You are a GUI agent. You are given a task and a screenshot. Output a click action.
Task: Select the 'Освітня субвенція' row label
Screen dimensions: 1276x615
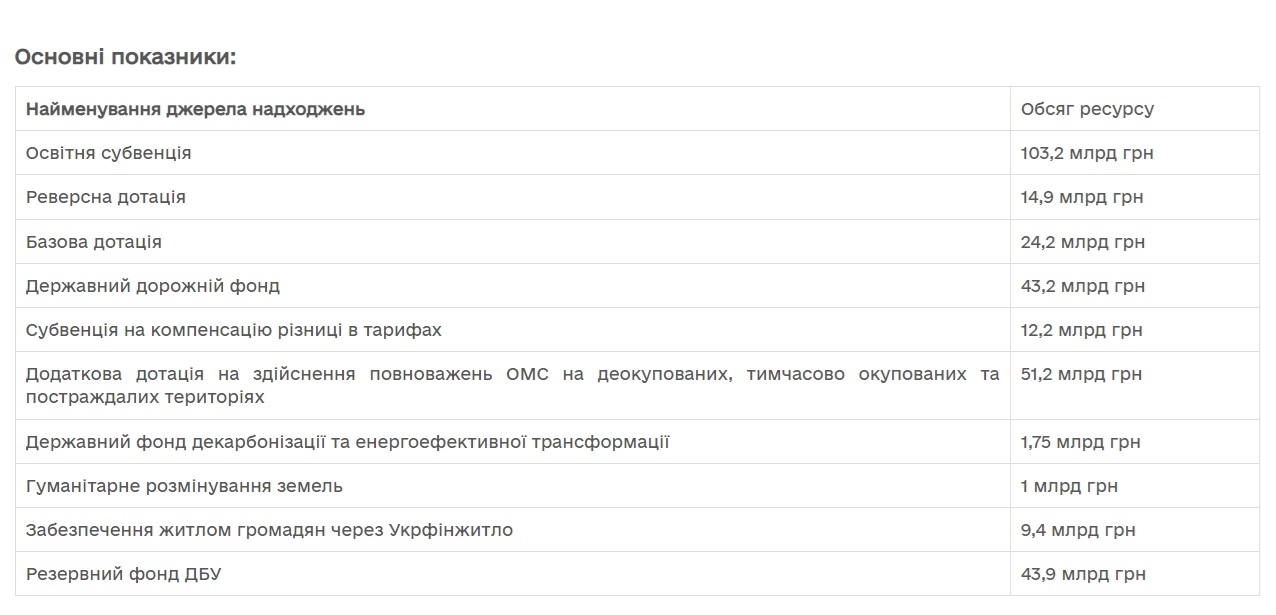108,153
